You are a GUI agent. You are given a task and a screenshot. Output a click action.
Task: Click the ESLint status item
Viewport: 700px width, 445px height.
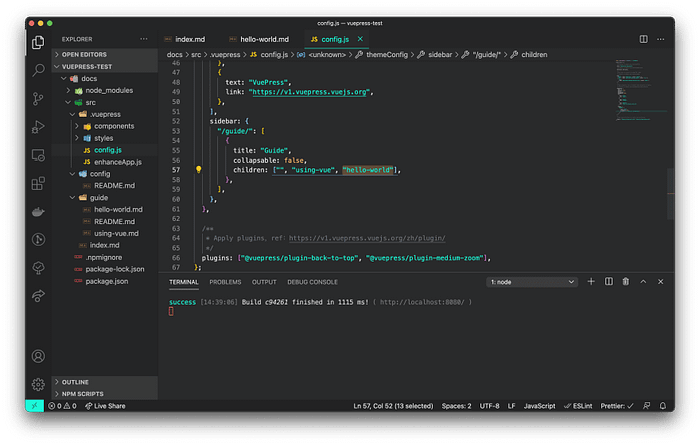click(578, 406)
